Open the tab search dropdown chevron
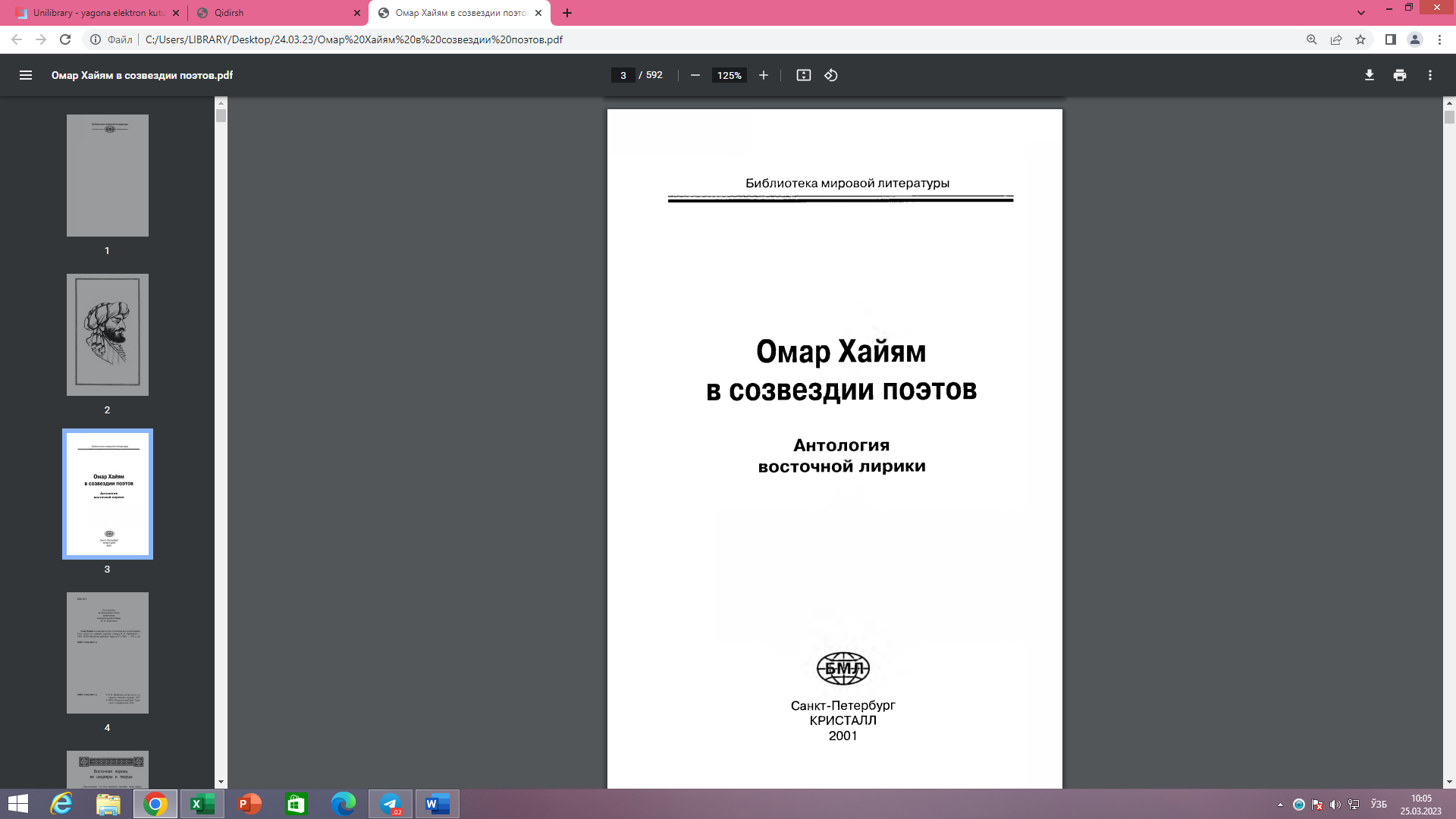The width and height of the screenshot is (1456, 819). 1361,13
